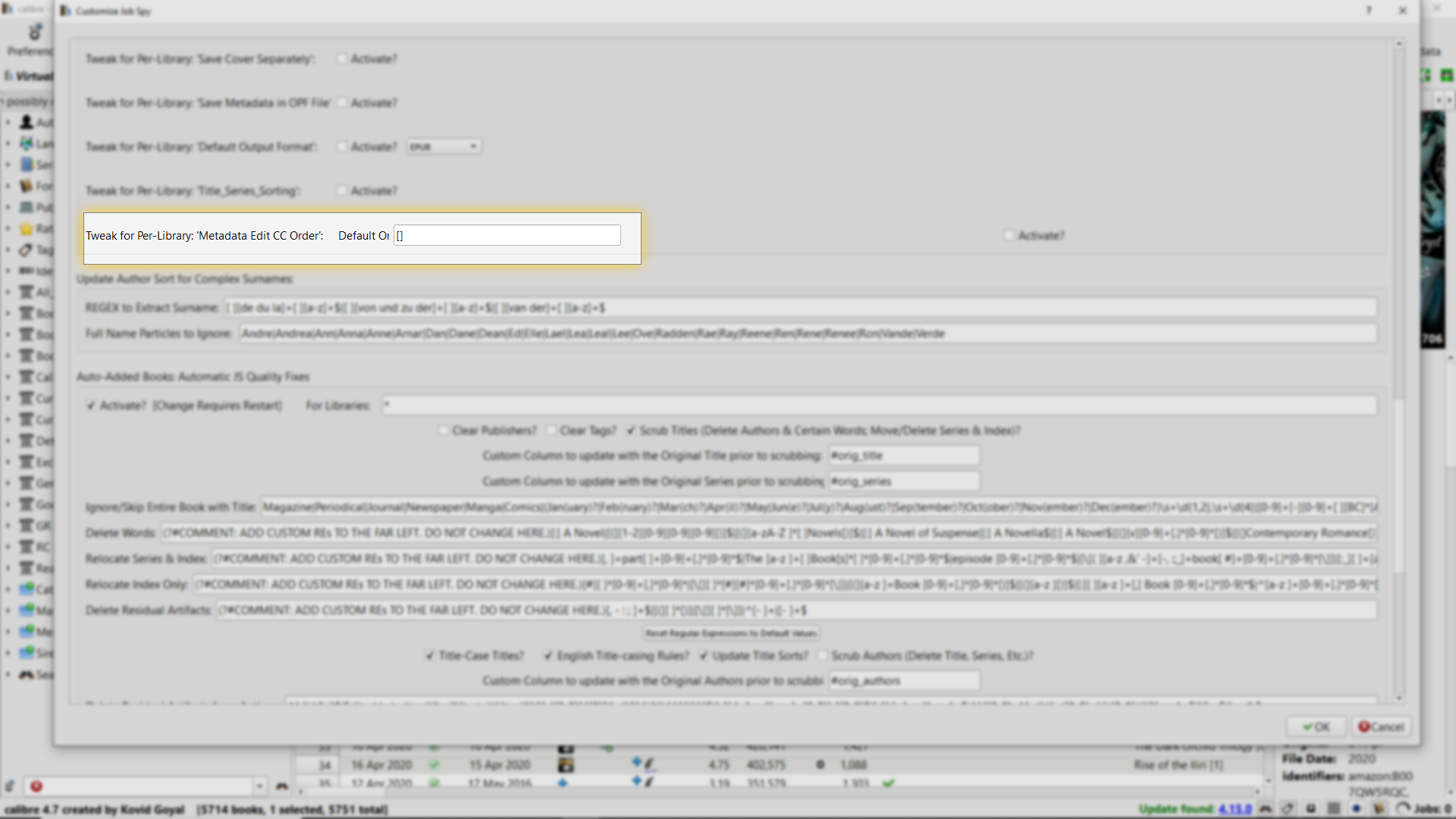
Task: Click the Metadata Edit CC Order input
Action: [507, 236]
